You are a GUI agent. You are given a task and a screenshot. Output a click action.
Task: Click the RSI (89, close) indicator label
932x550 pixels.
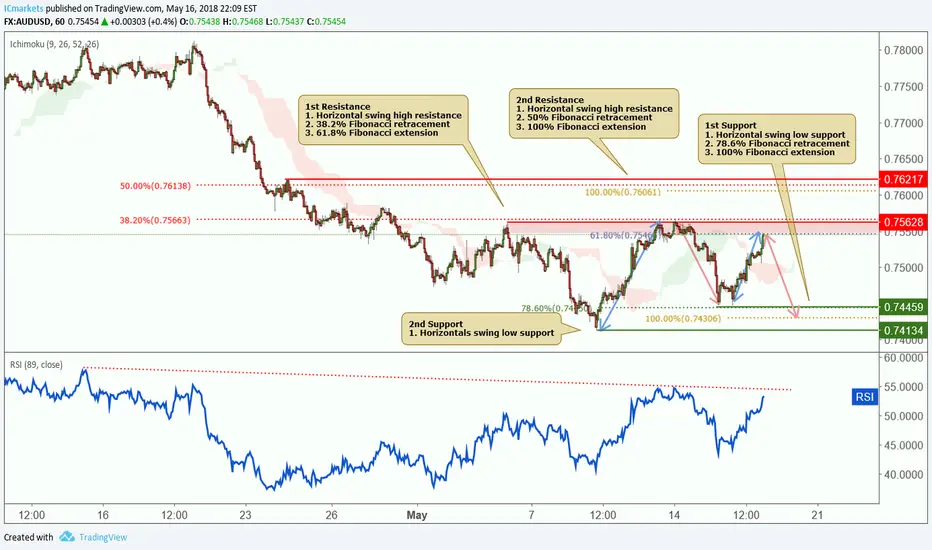36,364
